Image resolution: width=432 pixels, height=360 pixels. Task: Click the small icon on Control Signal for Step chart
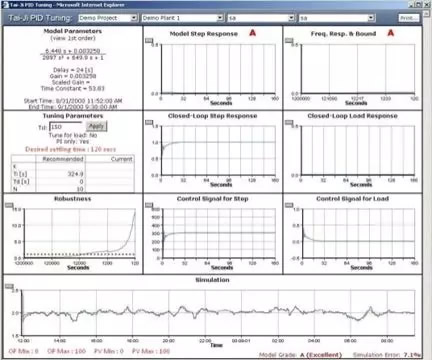click(x=149, y=205)
